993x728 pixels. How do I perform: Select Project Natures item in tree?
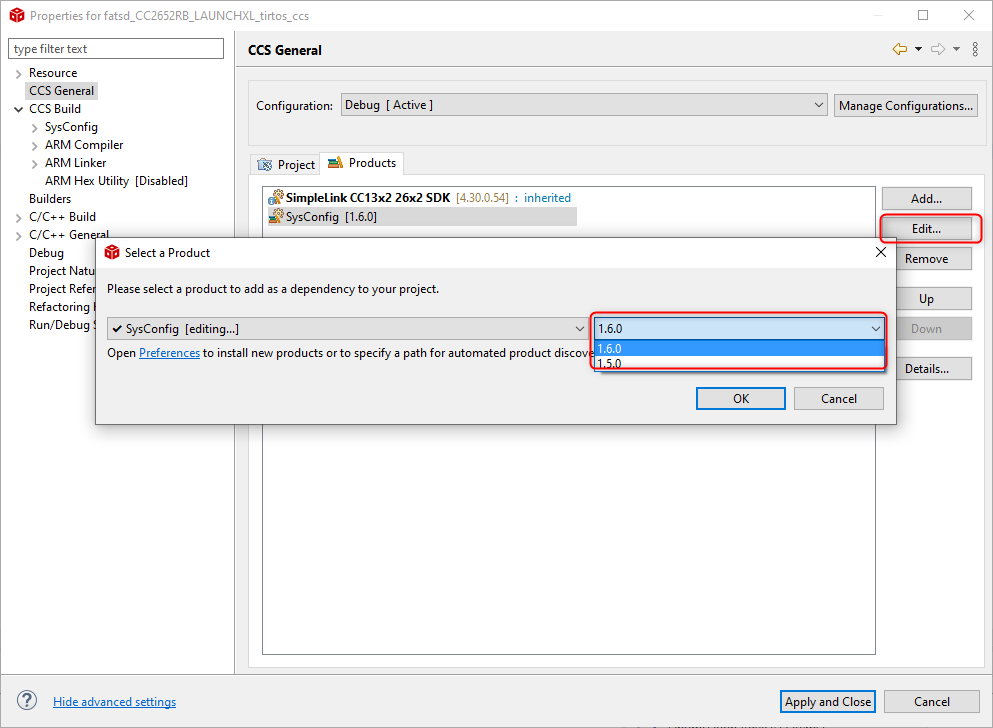(x=61, y=271)
